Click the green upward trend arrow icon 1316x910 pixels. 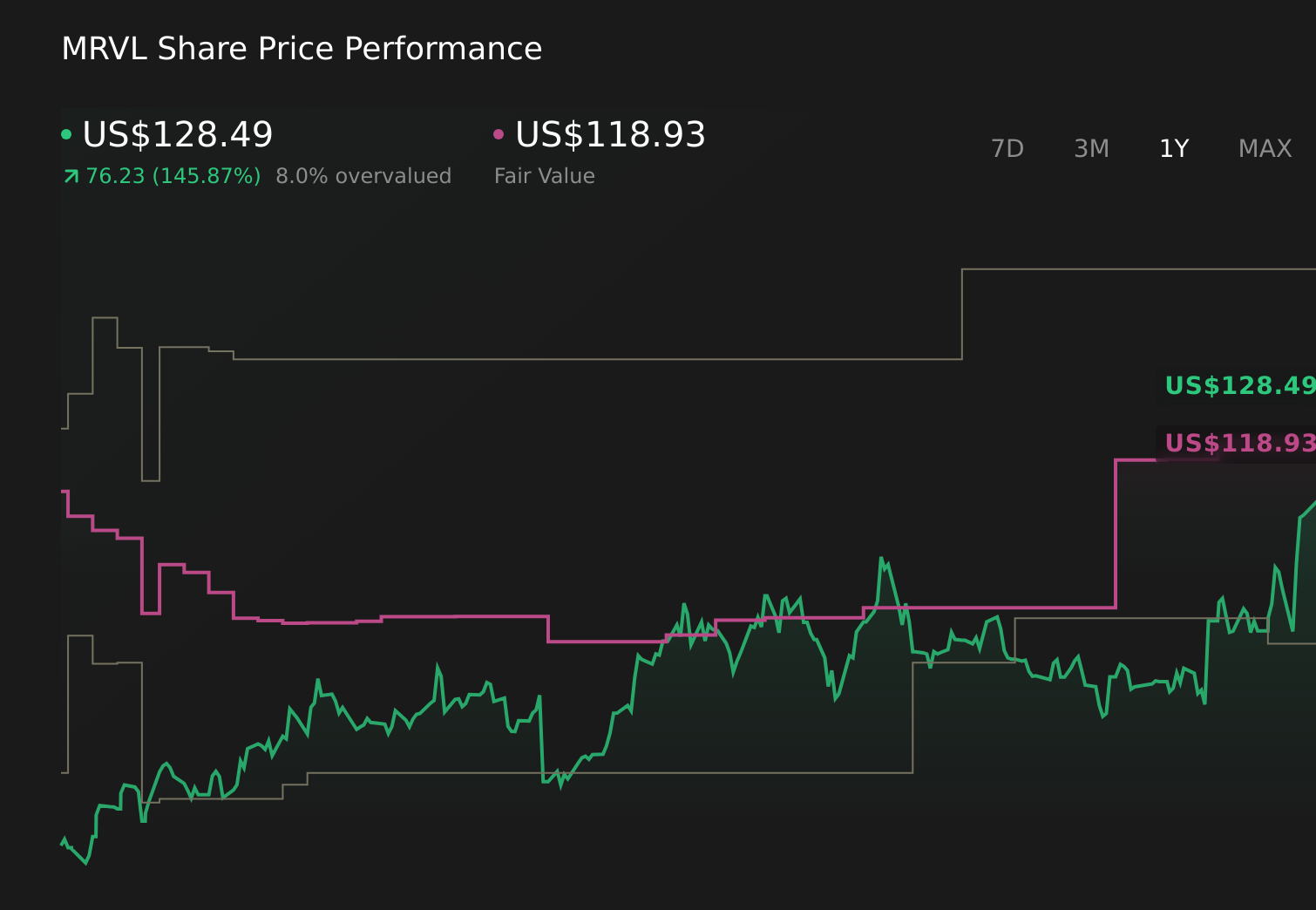pos(70,175)
